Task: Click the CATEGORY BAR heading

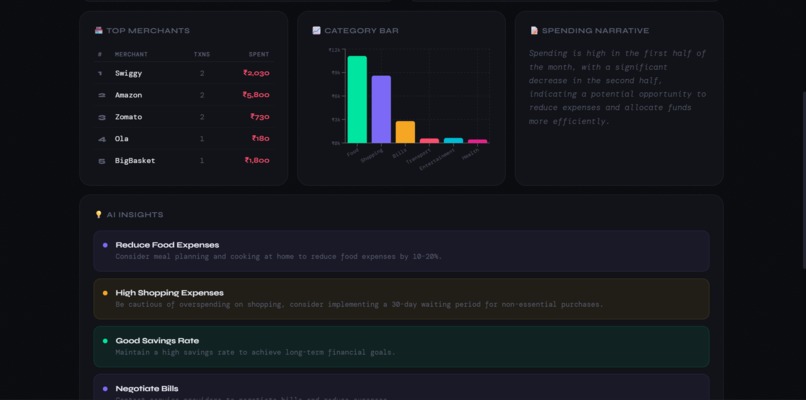Action: click(x=361, y=31)
